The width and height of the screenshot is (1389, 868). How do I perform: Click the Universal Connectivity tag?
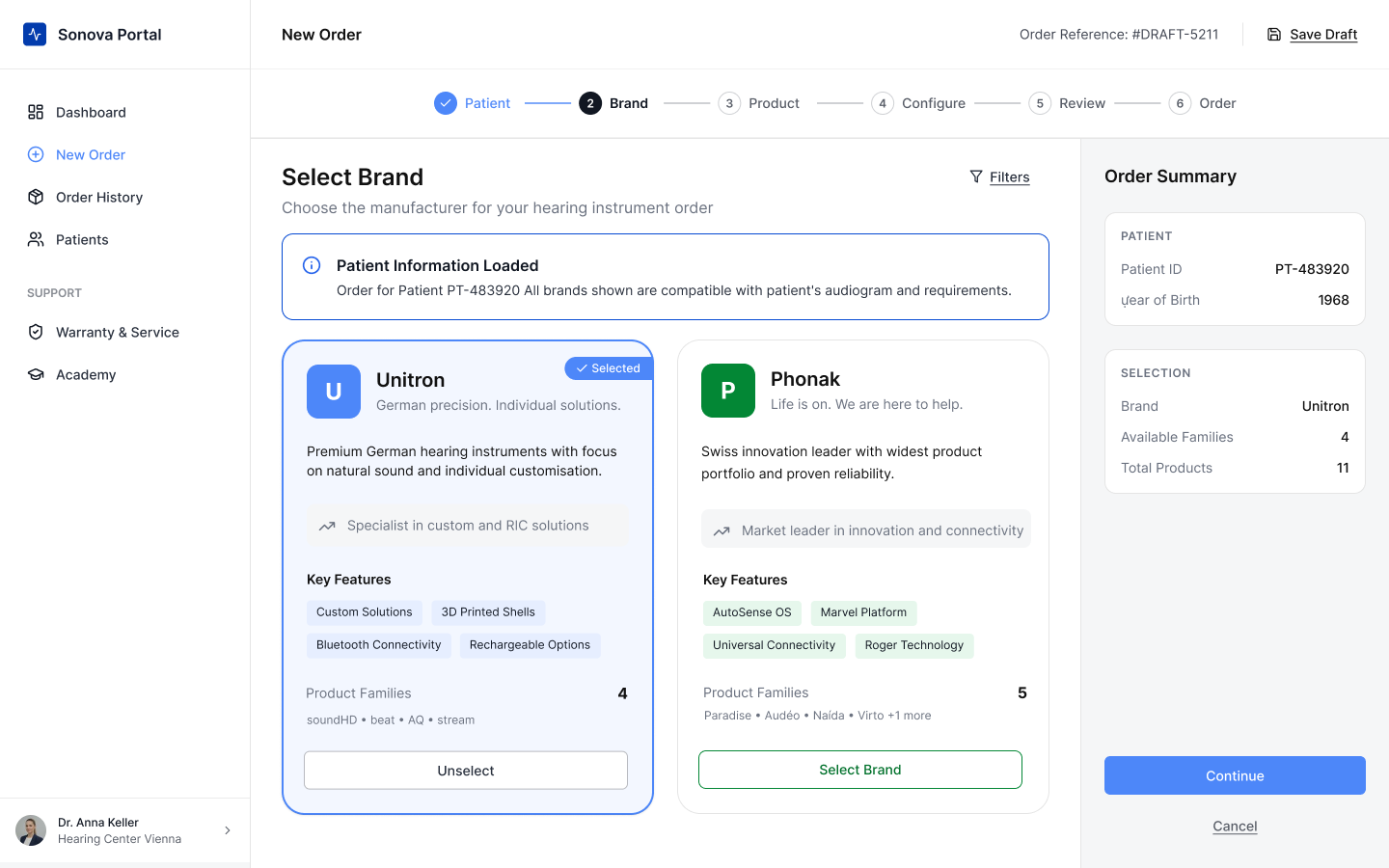point(775,645)
